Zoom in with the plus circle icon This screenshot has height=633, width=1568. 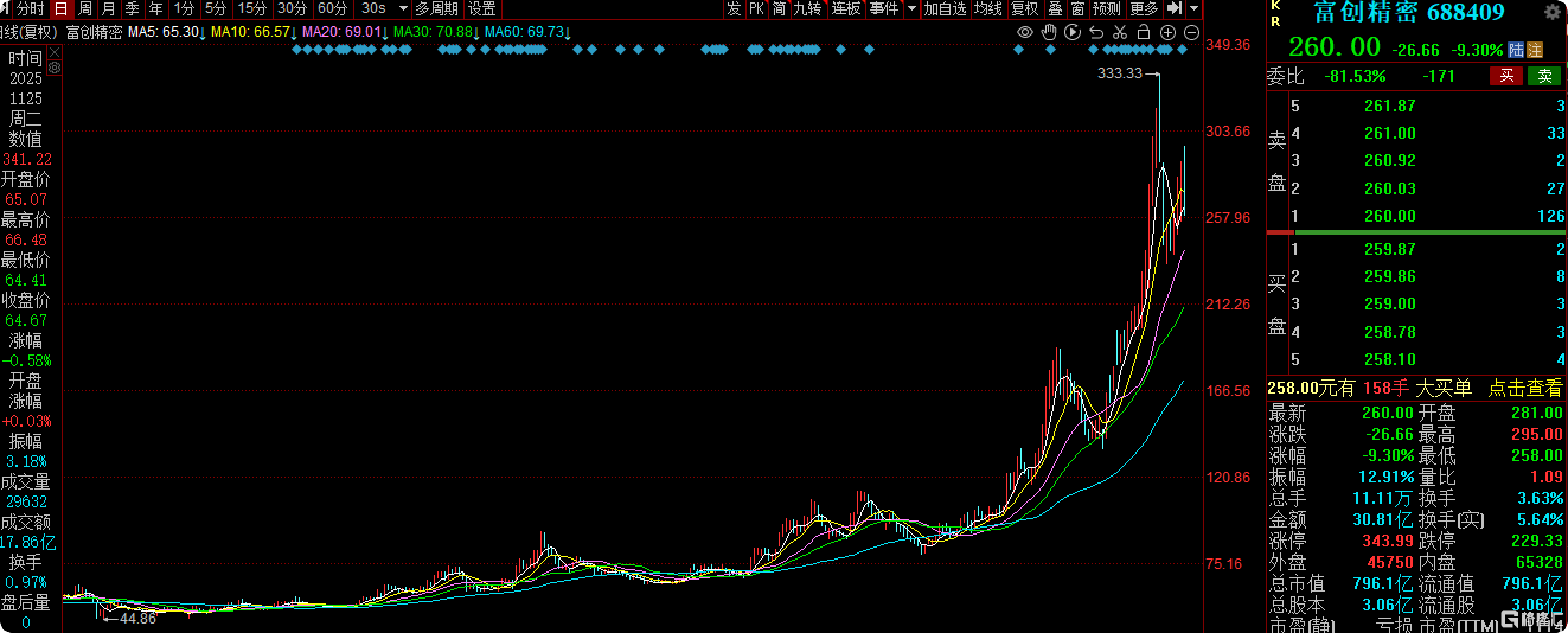pyautogui.click(x=1167, y=32)
